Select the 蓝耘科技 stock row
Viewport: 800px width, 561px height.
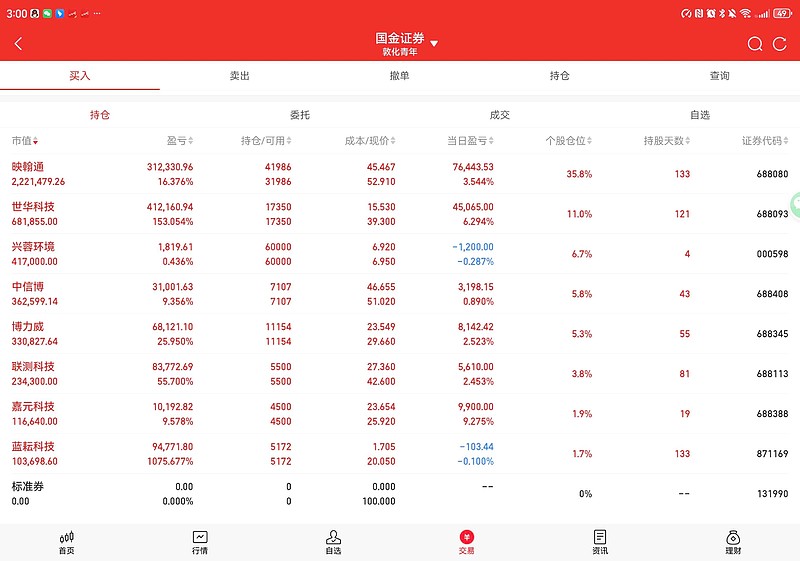(400, 454)
